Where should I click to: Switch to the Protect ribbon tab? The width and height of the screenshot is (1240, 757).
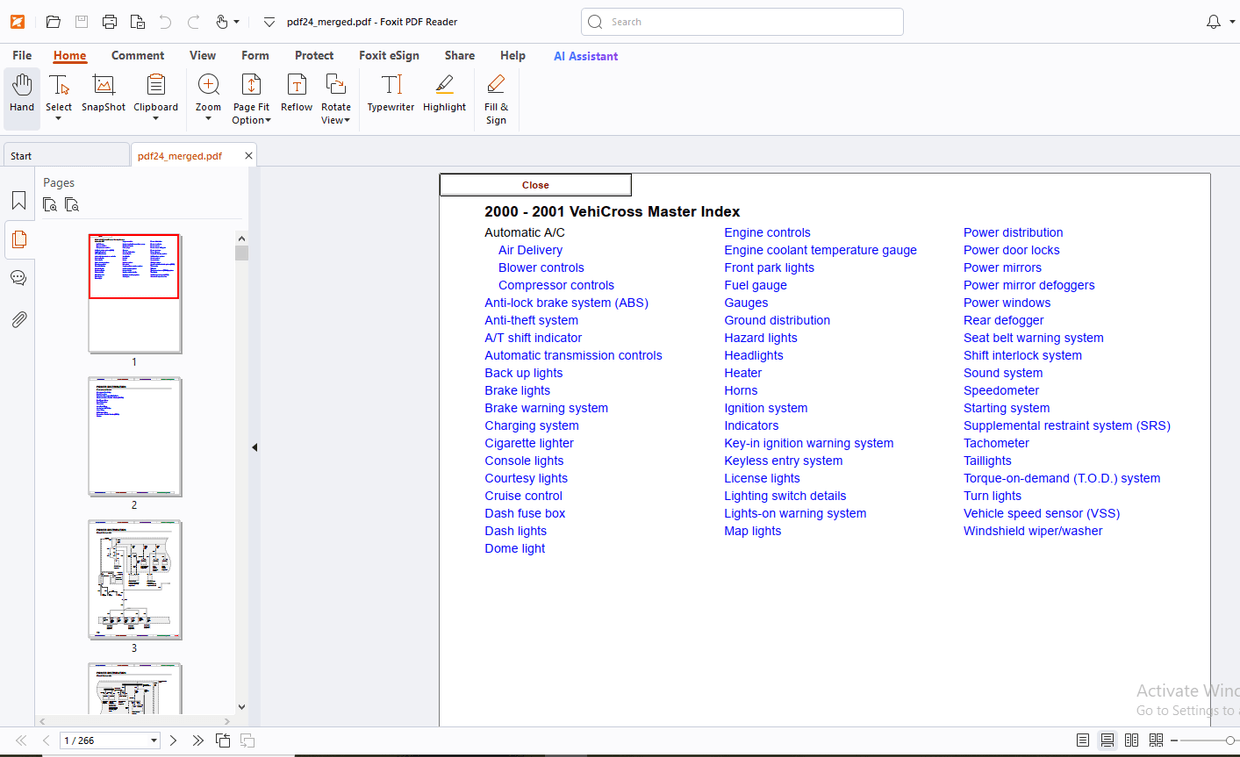pyautogui.click(x=314, y=56)
